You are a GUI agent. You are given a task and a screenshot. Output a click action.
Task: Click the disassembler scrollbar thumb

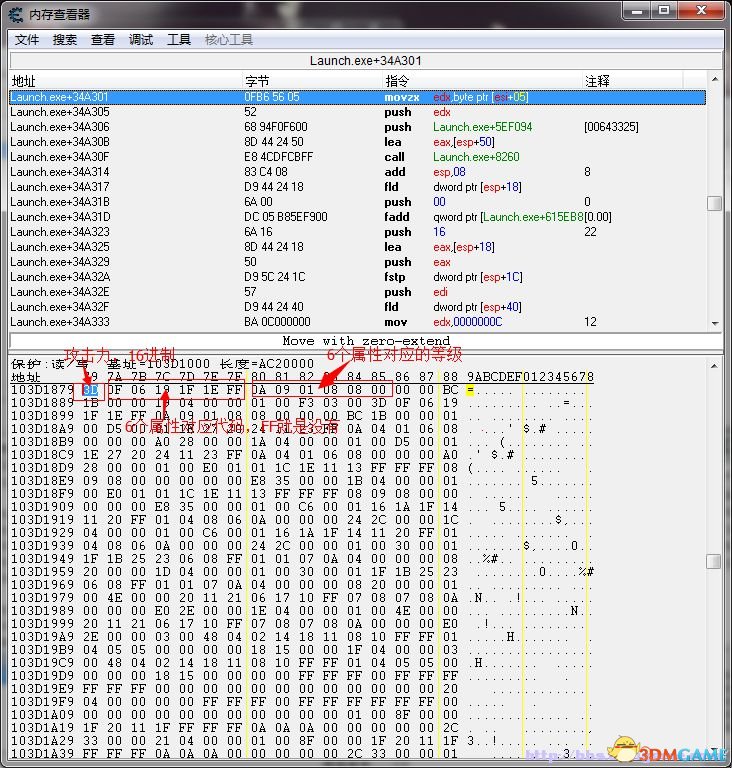[x=715, y=203]
